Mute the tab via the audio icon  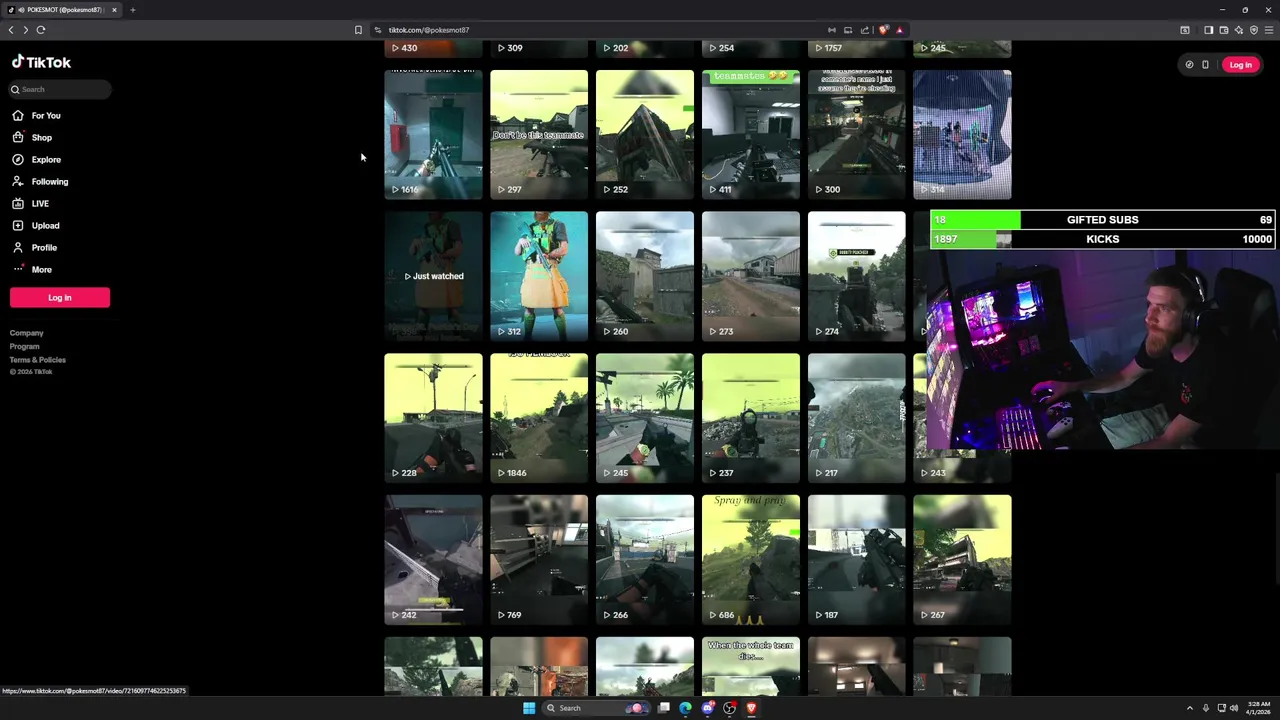[x=21, y=10]
